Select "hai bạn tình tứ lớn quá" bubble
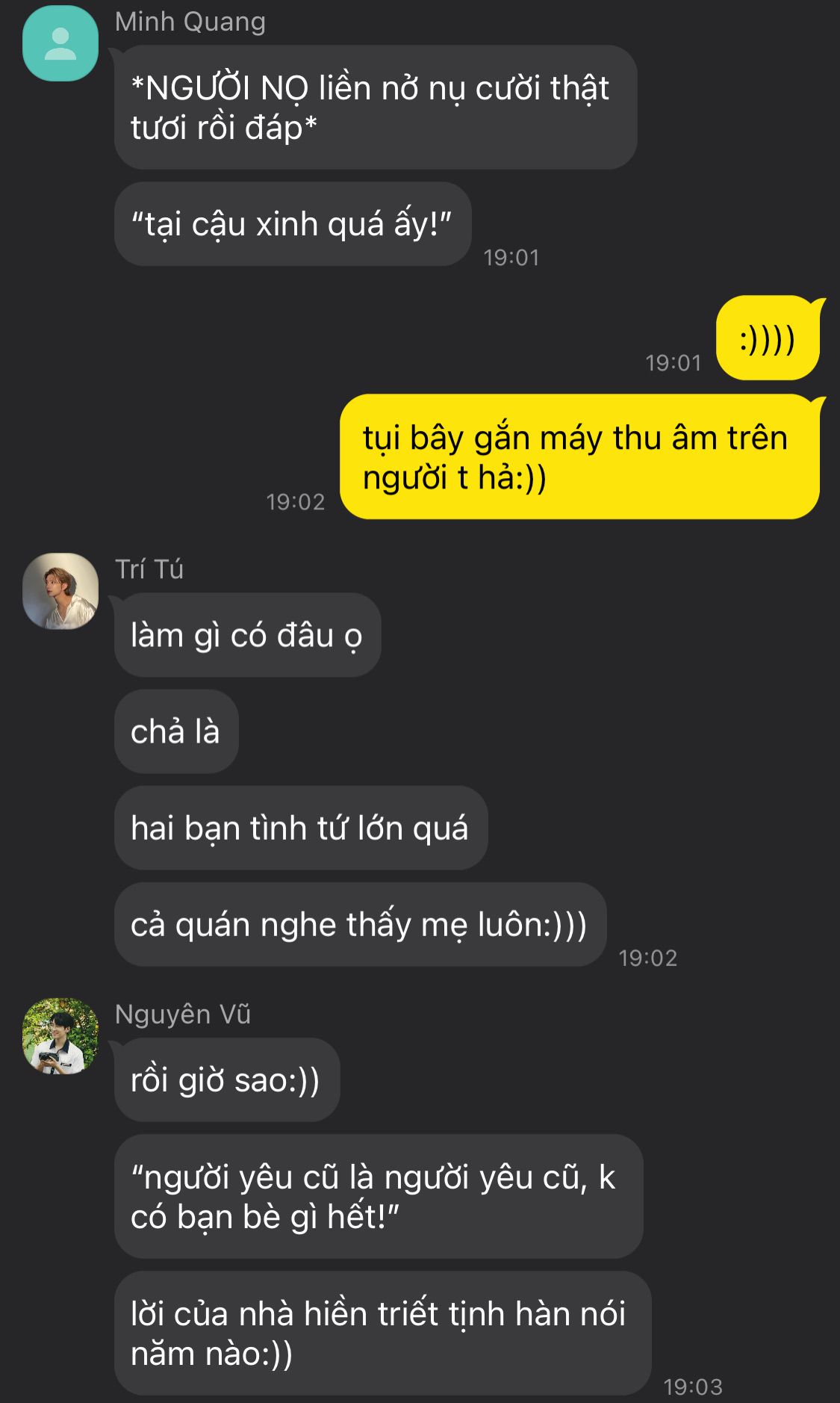This screenshot has width=840, height=1403. click(301, 828)
